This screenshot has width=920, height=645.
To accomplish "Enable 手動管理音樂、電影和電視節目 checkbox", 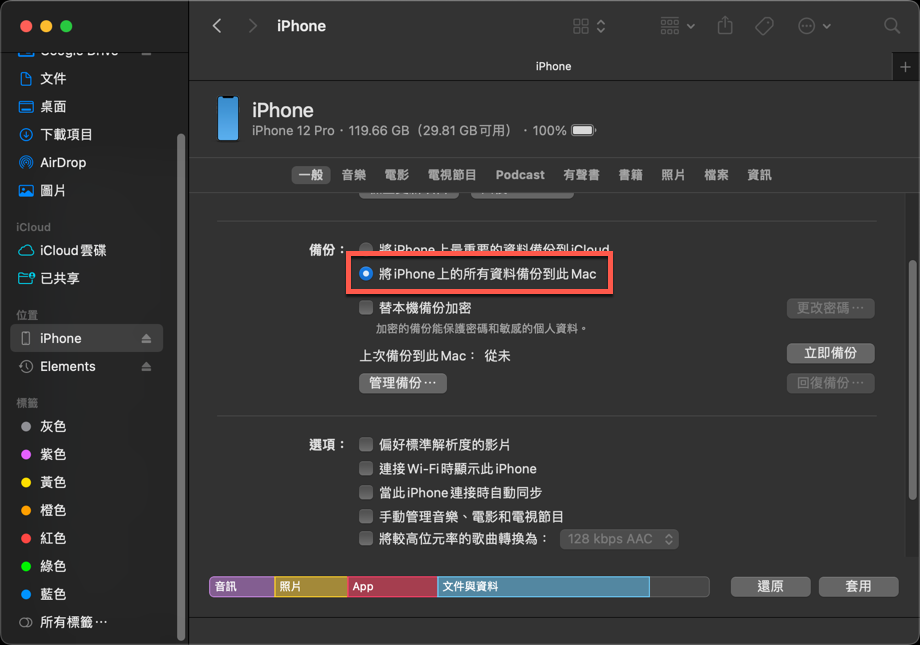I will [366, 516].
